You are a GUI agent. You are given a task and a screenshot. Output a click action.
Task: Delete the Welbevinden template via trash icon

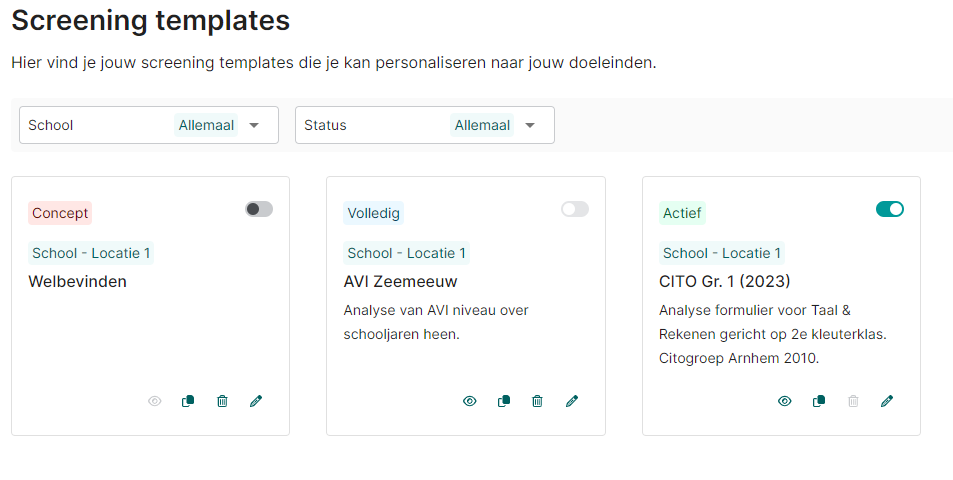coord(222,401)
